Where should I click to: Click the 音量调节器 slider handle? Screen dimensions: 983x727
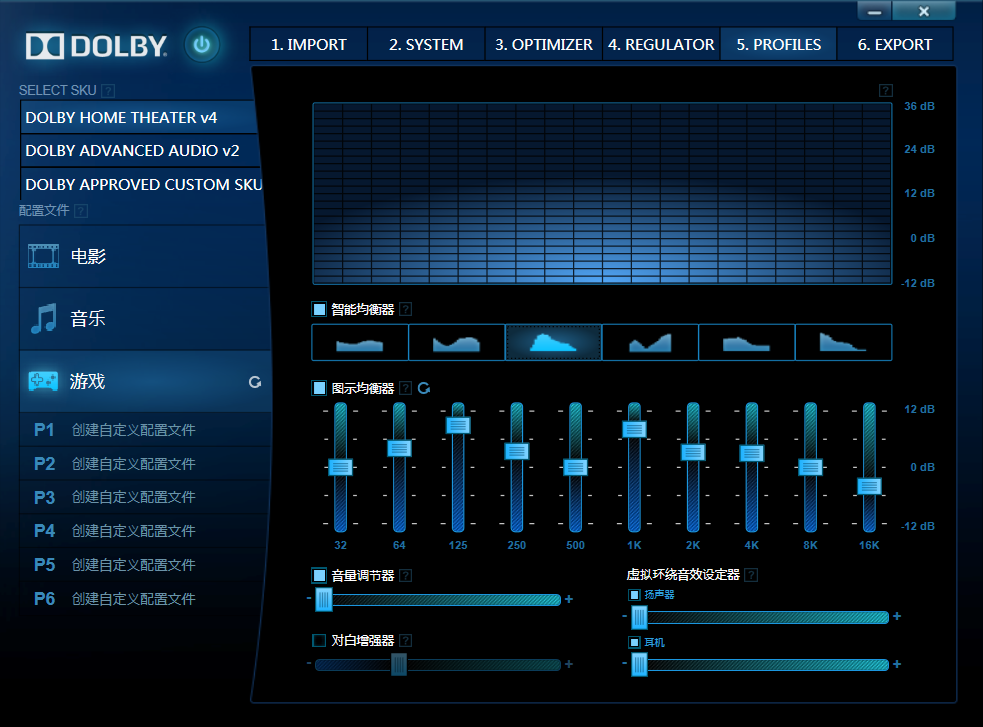[x=323, y=600]
